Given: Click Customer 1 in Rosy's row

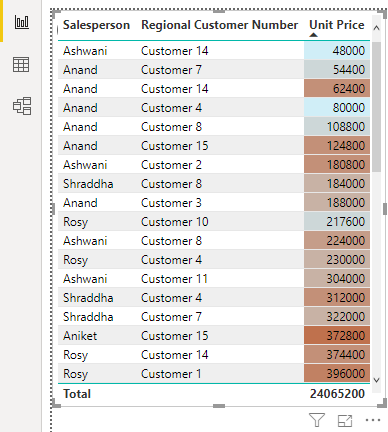Looking at the screenshot, I should pos(171,374).
